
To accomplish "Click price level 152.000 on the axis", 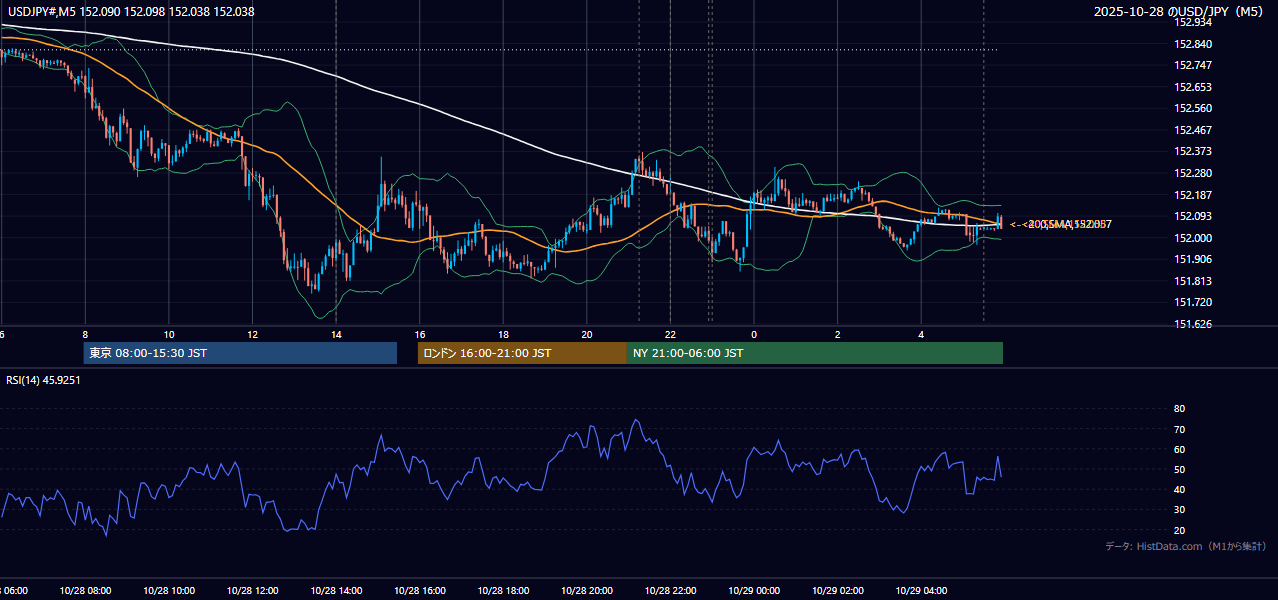I will tap(1193, 238).
